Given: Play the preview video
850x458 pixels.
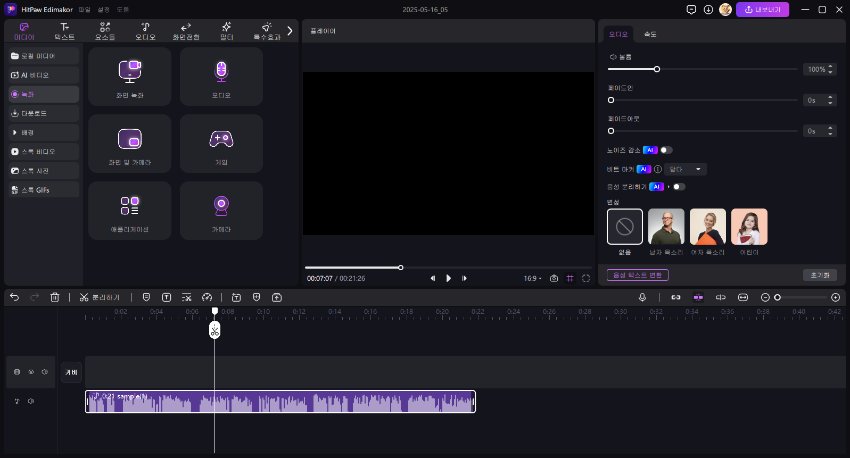Looking at the screenshot, I should point(448,278).
